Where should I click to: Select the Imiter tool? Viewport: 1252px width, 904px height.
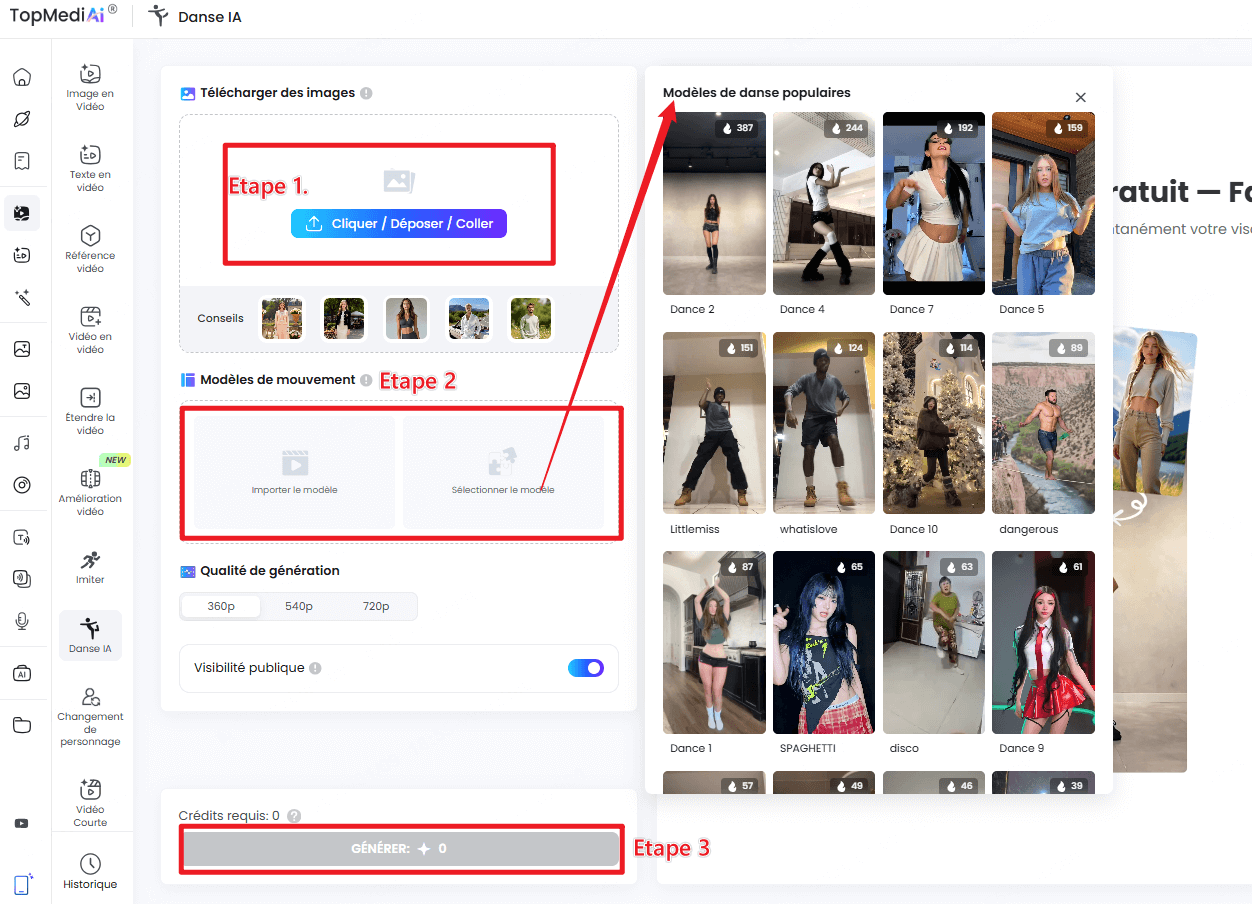[x=91, y=568]
